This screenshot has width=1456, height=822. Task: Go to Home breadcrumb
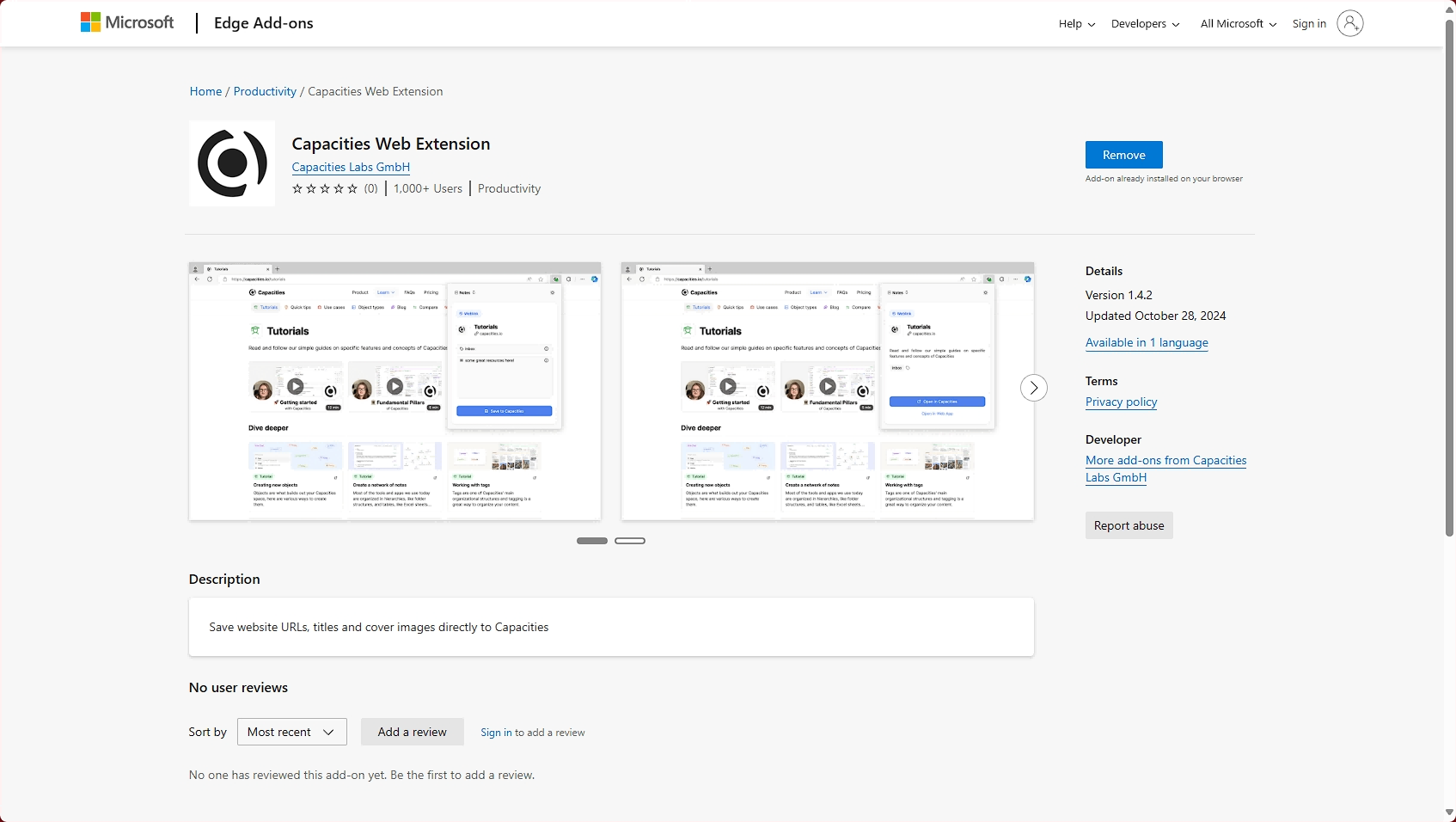click(205, 91)
